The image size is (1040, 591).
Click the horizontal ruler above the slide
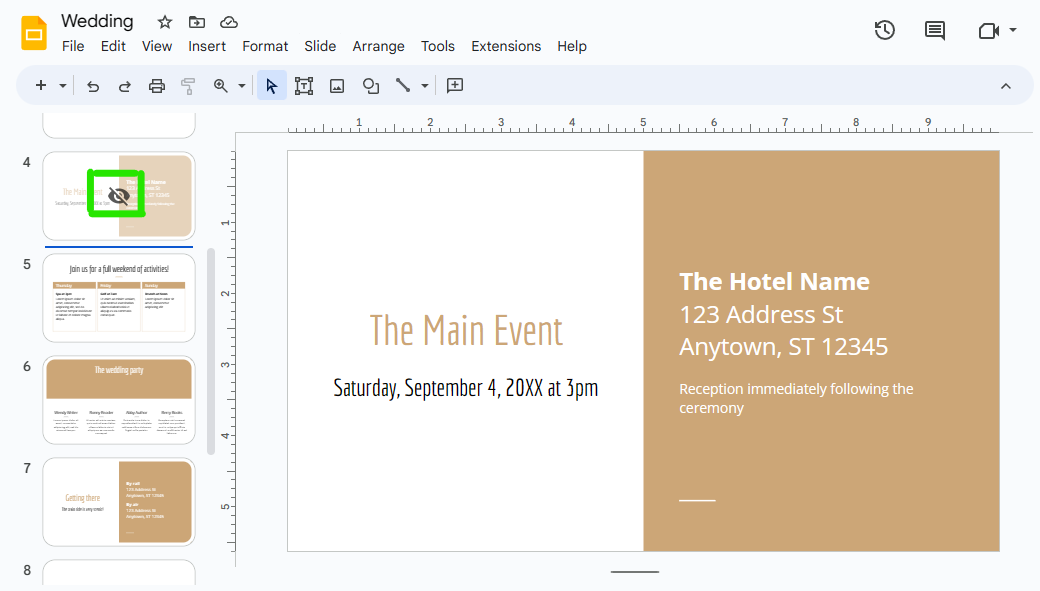643,124
